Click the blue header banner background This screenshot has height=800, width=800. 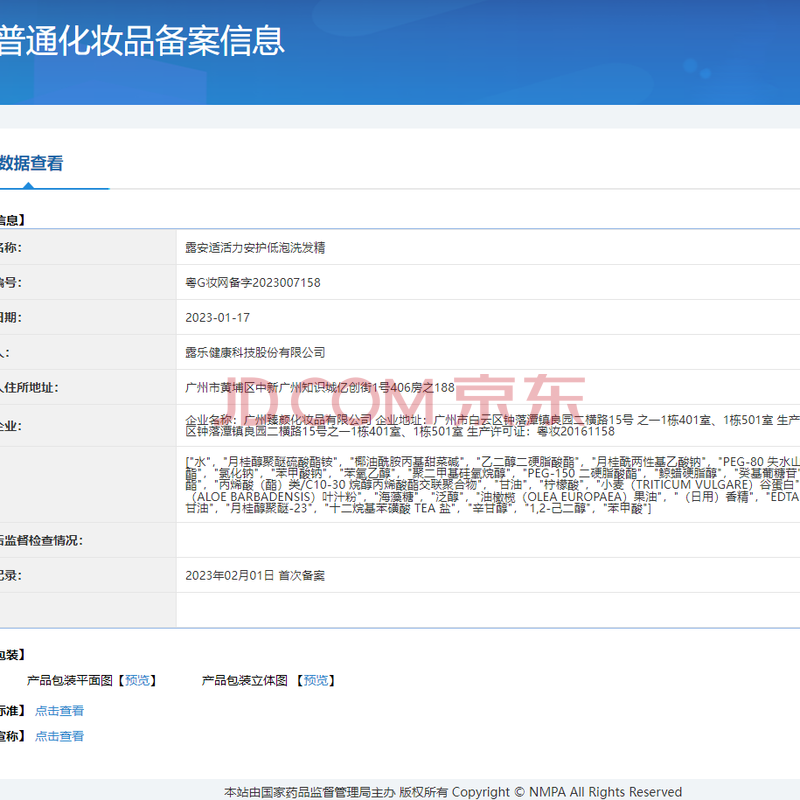click(550, 50)
